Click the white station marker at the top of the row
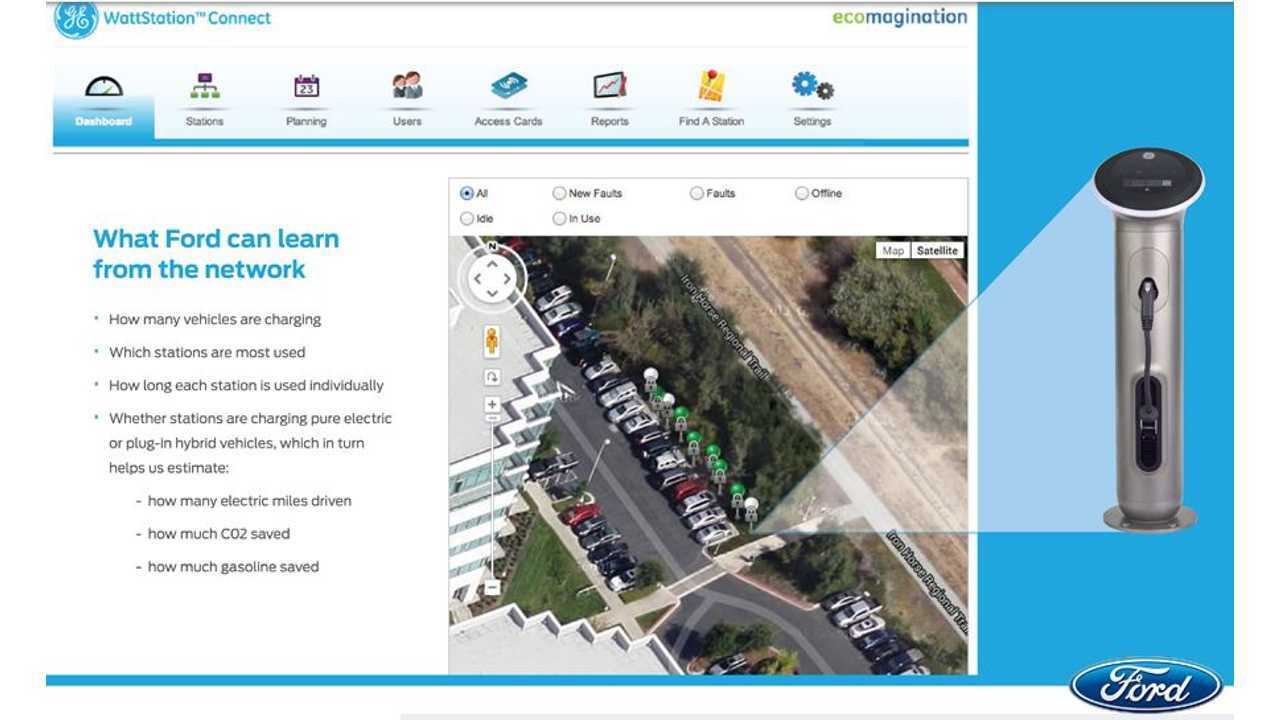 tap(651, 379)
